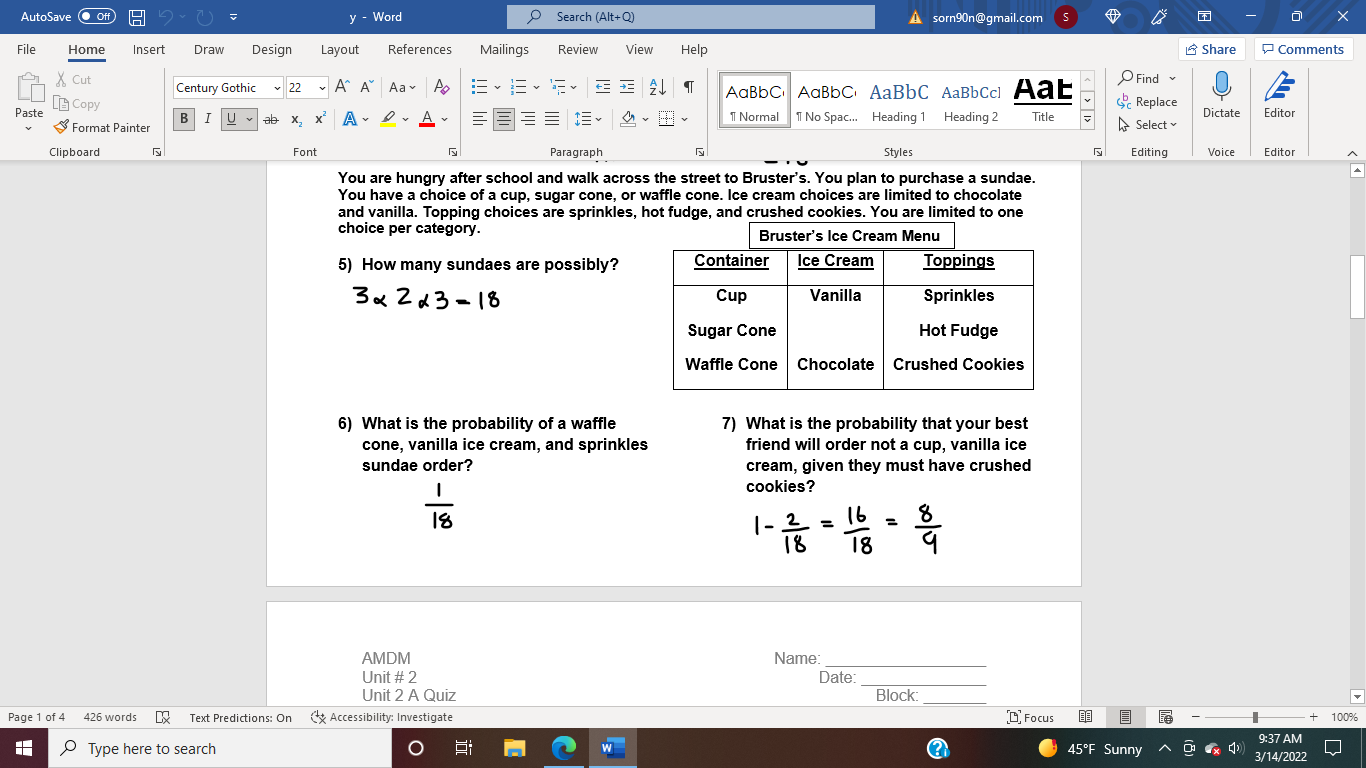The height and width of the screenshot is (768, 1366).
Task: Toggle the show paragraph marks icon
Action: (x=687, y=87)
